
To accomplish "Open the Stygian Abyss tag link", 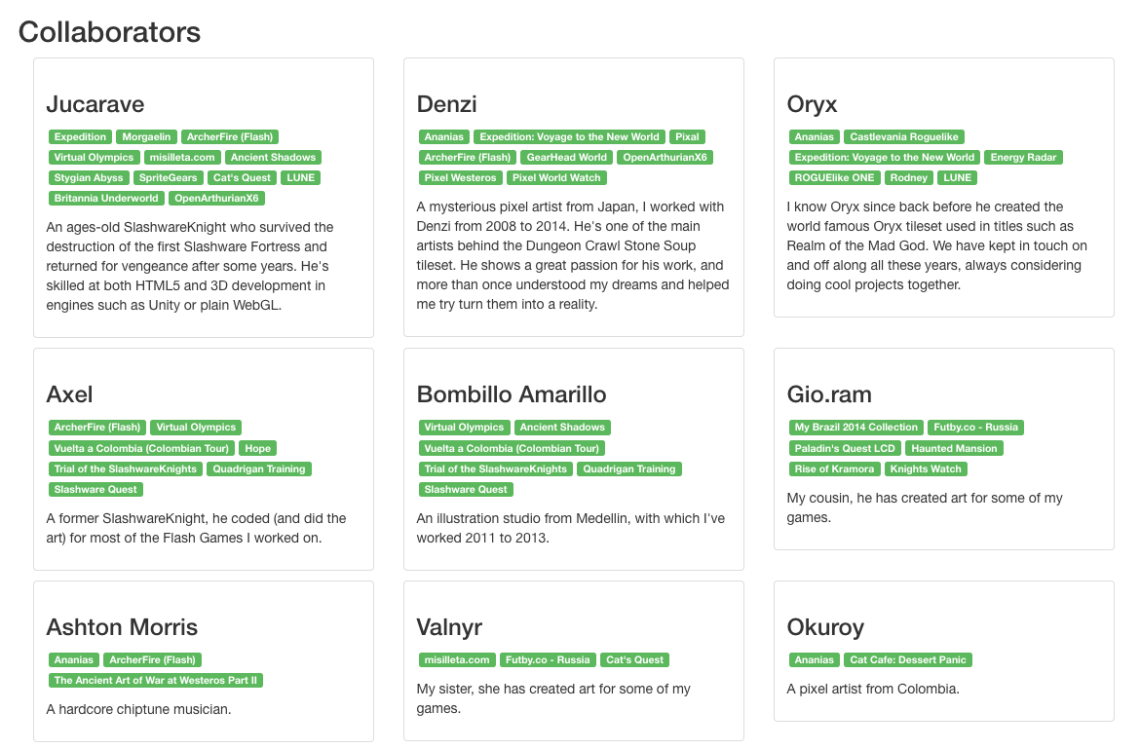I will pos(89,178).
